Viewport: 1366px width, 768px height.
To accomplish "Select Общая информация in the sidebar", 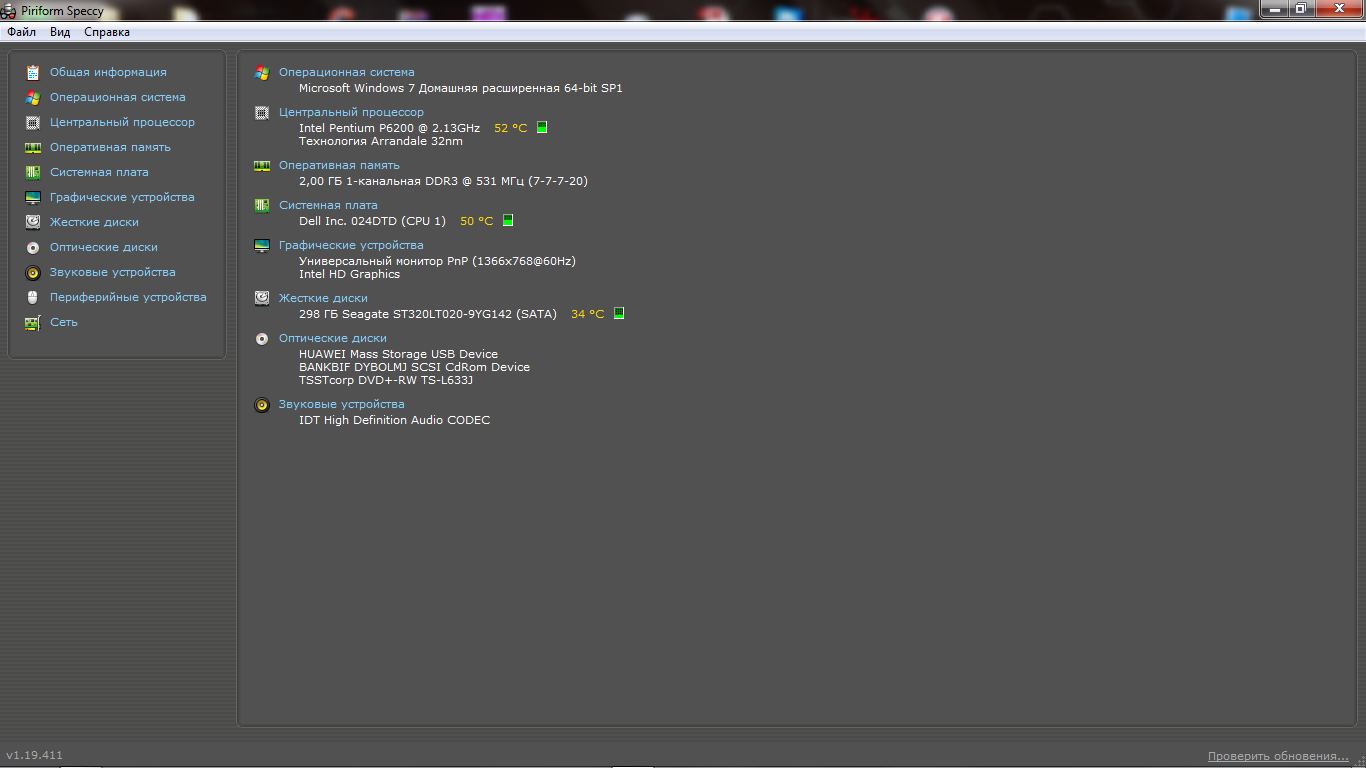I will pos(108,72).
